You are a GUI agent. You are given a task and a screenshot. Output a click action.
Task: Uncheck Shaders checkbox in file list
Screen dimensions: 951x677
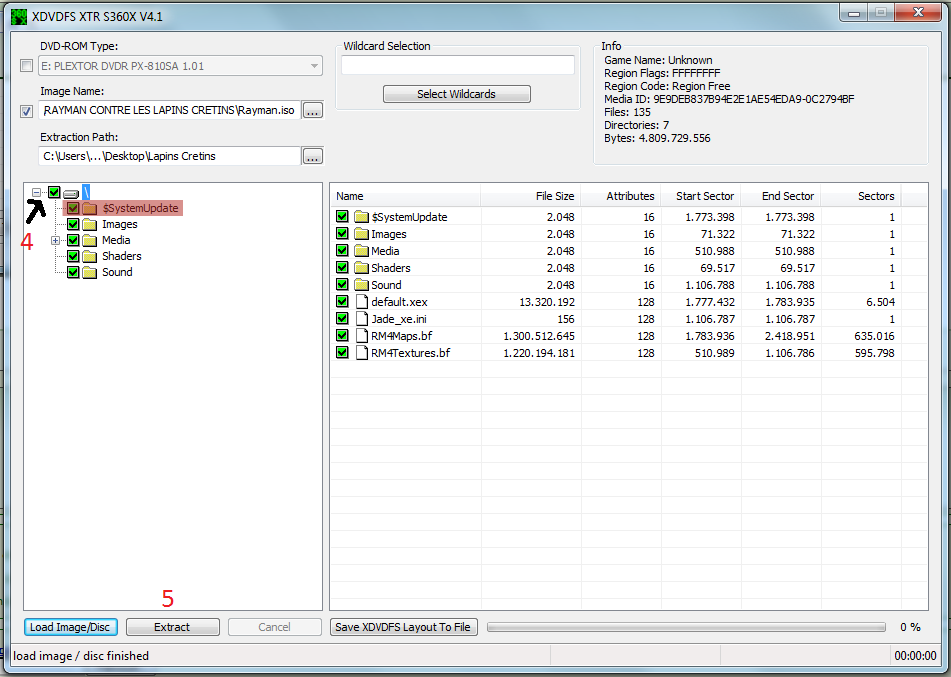(342, 268)
